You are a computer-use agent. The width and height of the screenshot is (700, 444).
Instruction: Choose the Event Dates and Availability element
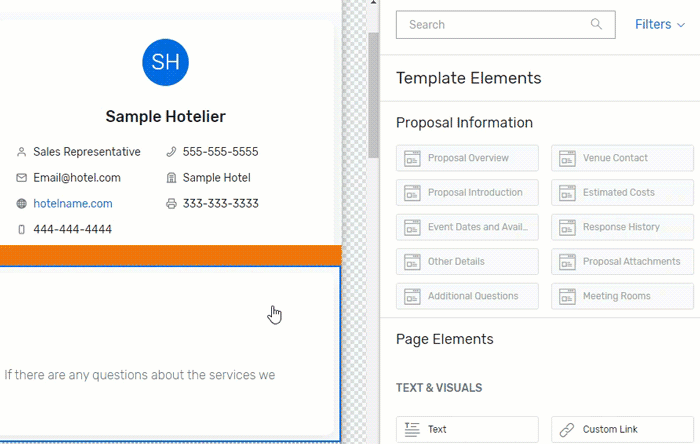[x=467, y=227]
